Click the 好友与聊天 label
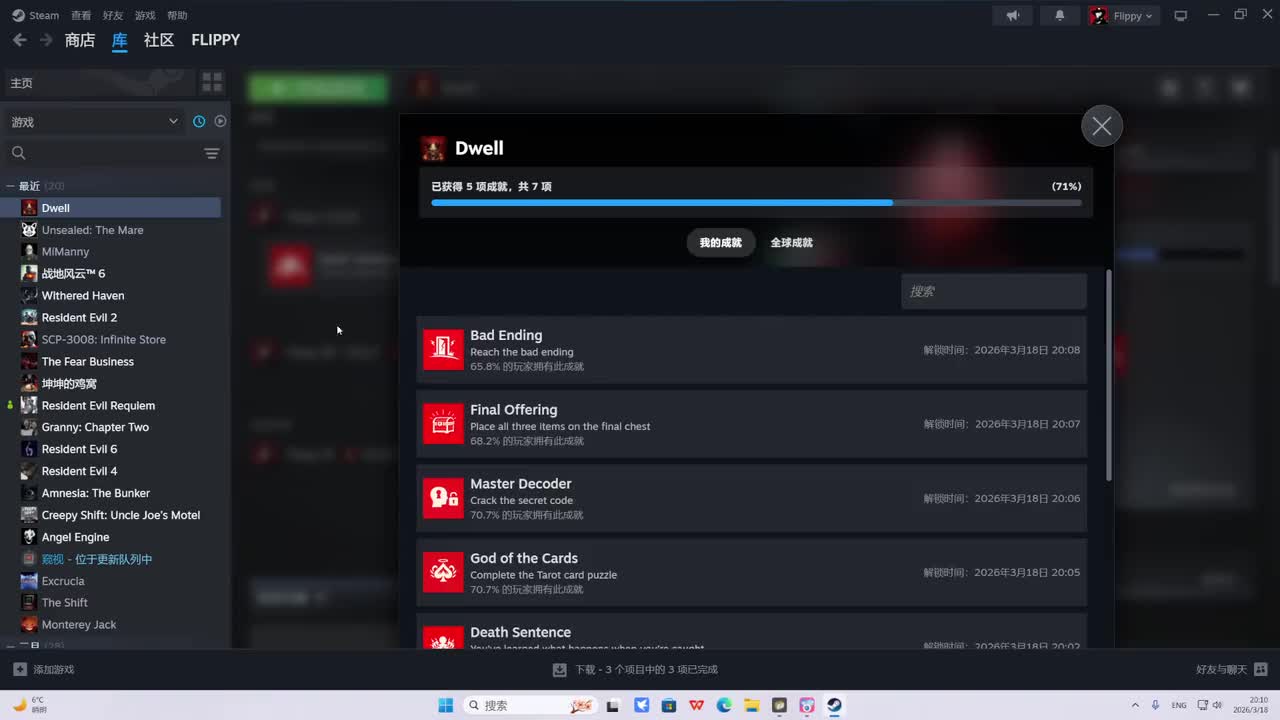Image resolution: width=1280 pixels, height=720 pixels. [x=1221, y=669]
